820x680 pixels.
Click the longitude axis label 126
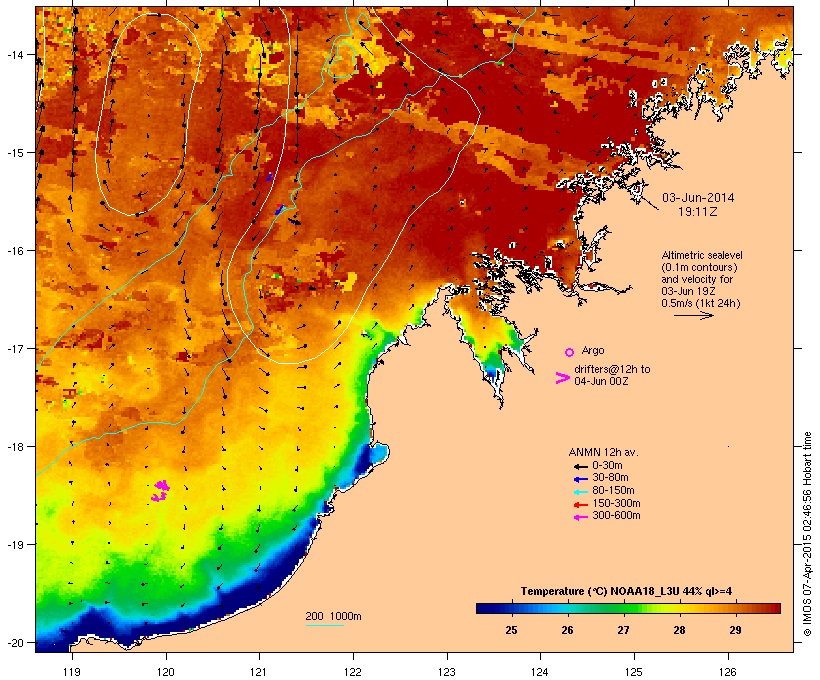[727, 672]
